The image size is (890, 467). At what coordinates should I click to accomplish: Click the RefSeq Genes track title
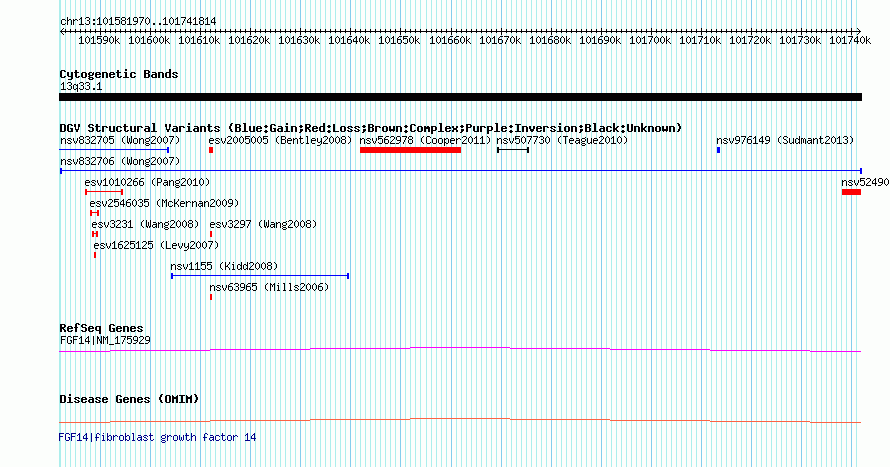click(x=101, y=328)
